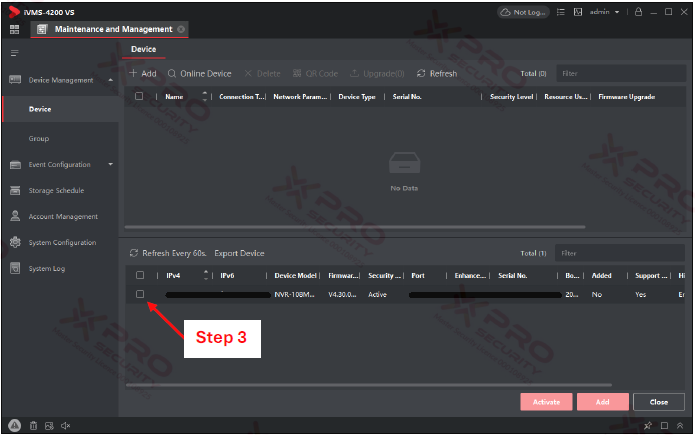Collapse the sidebar with hamburger icon
This screenshot has height=435, width=695.
(15, 53)
